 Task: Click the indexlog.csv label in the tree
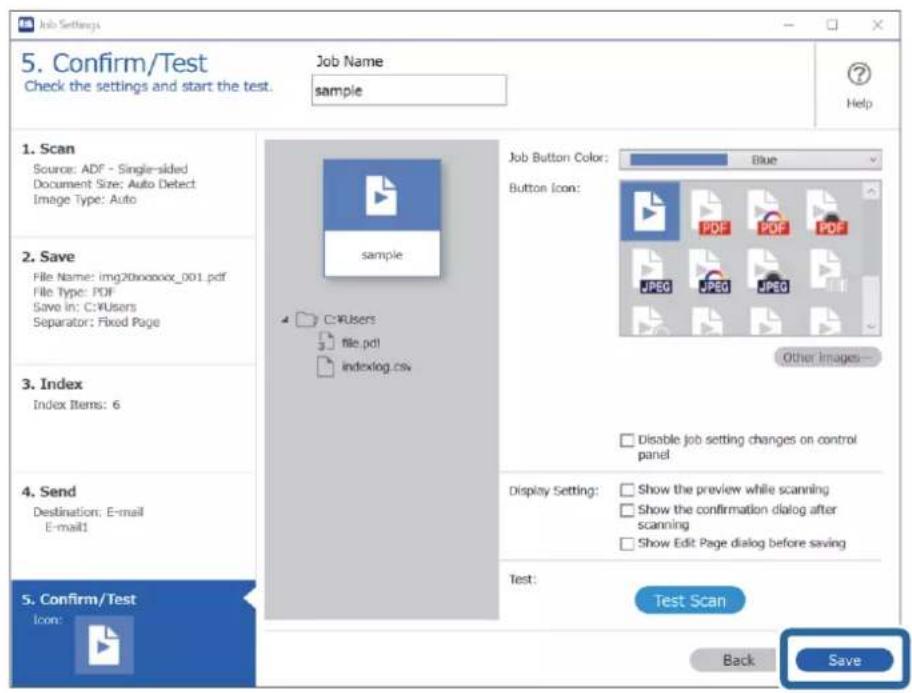click(x=376, y=367)
